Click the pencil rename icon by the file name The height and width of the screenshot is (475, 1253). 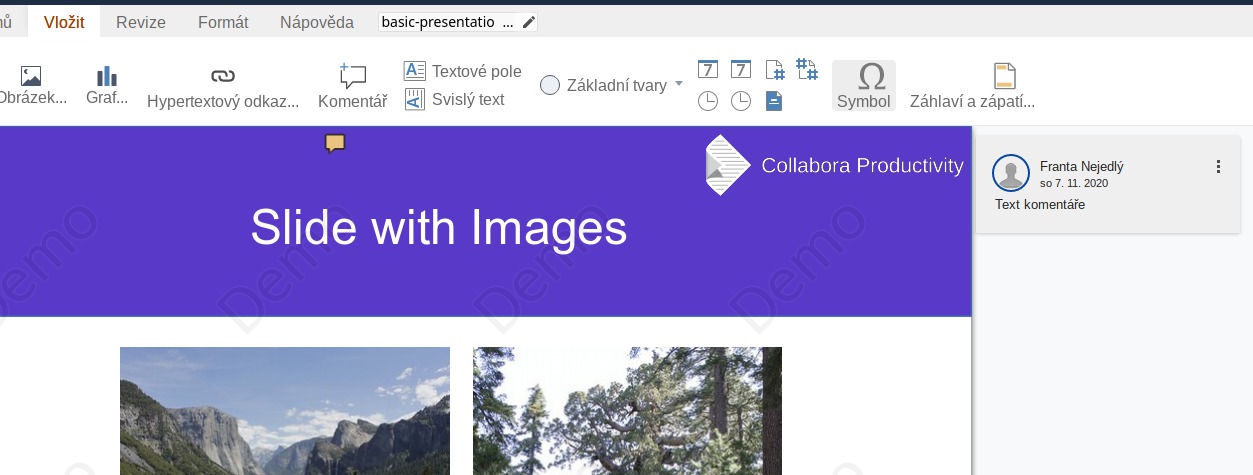529,22
